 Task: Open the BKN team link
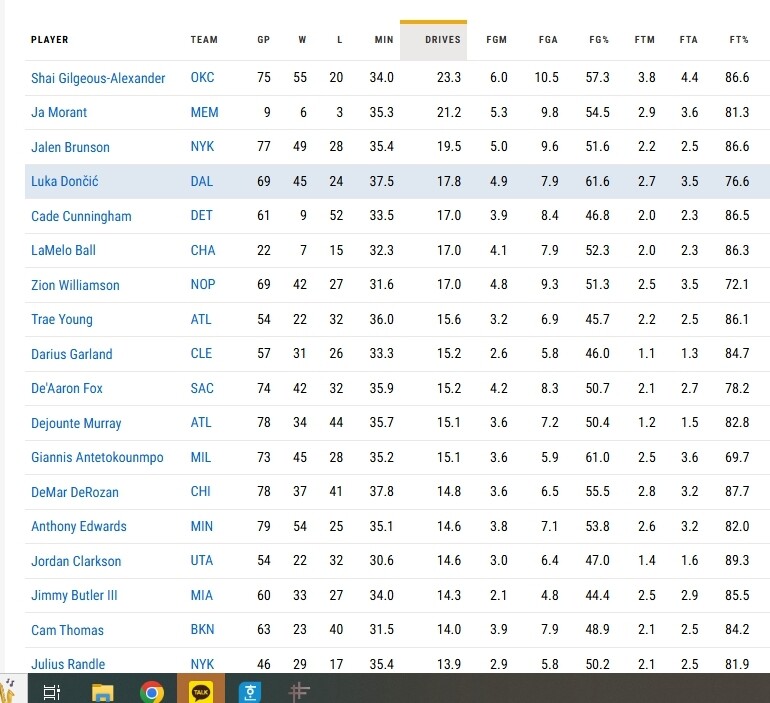202,629
